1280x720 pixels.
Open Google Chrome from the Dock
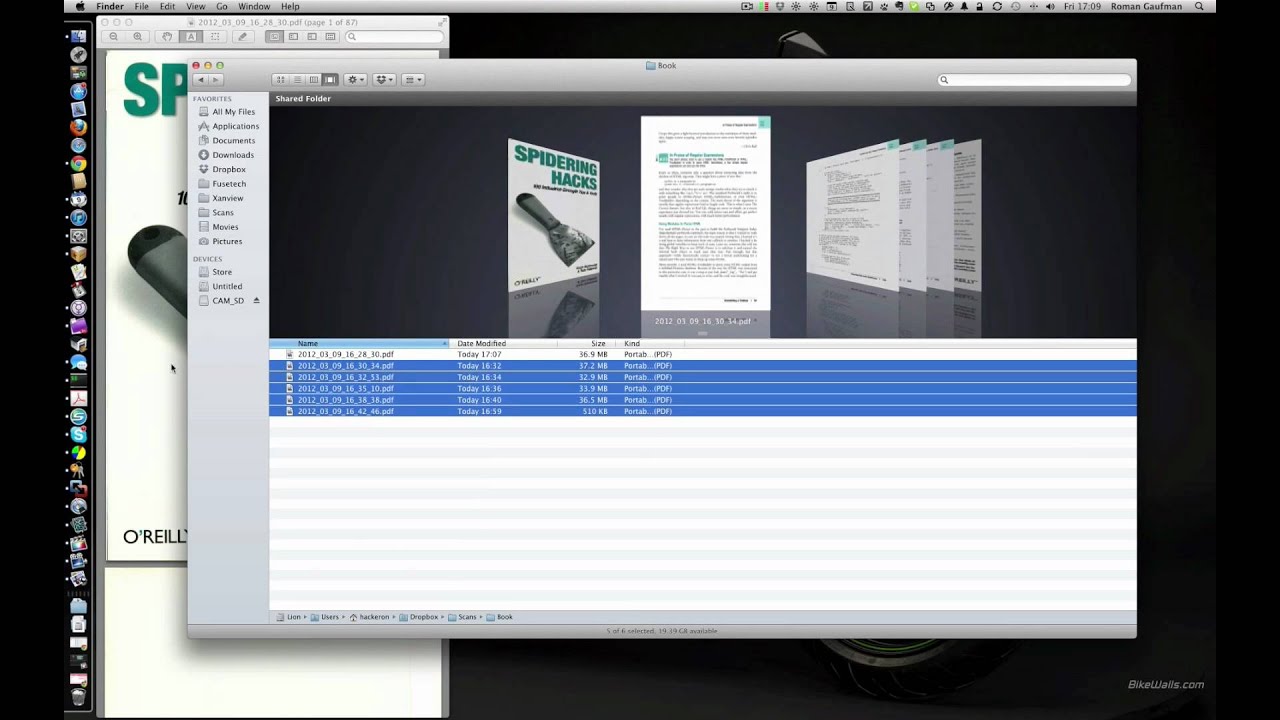click(78, 163)
